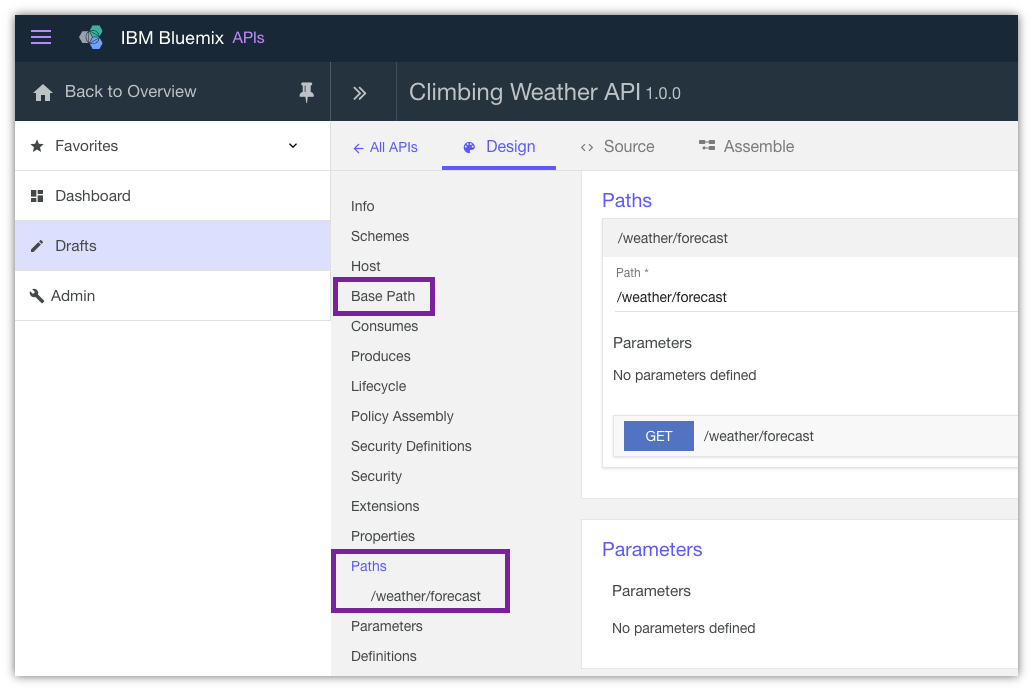Click the code brackets icon next to Source
Screen dimensions: 1033x691
[588, 146]
